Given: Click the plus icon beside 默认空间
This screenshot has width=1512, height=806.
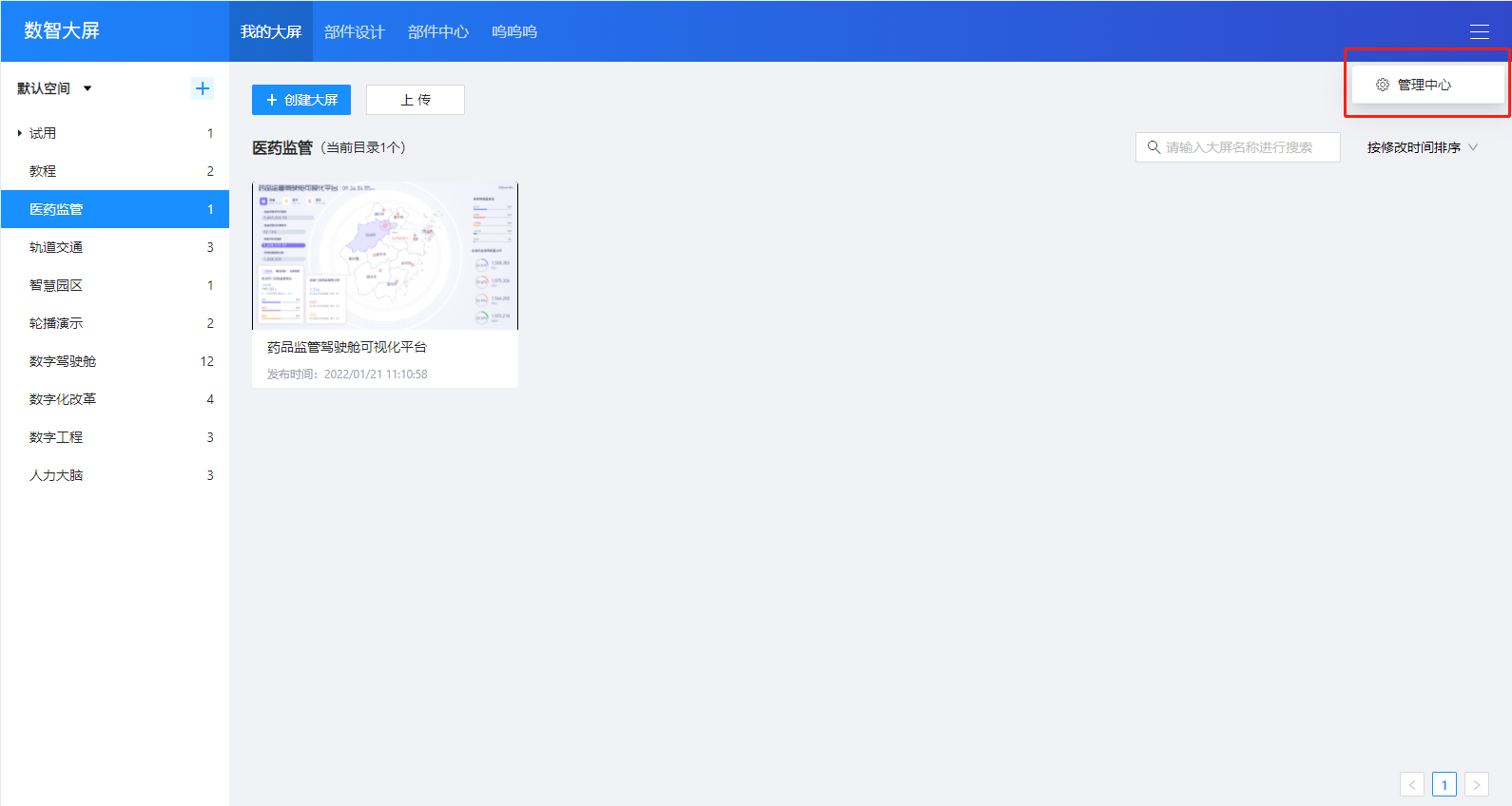Looking at the screenshot, I should 203,88.
